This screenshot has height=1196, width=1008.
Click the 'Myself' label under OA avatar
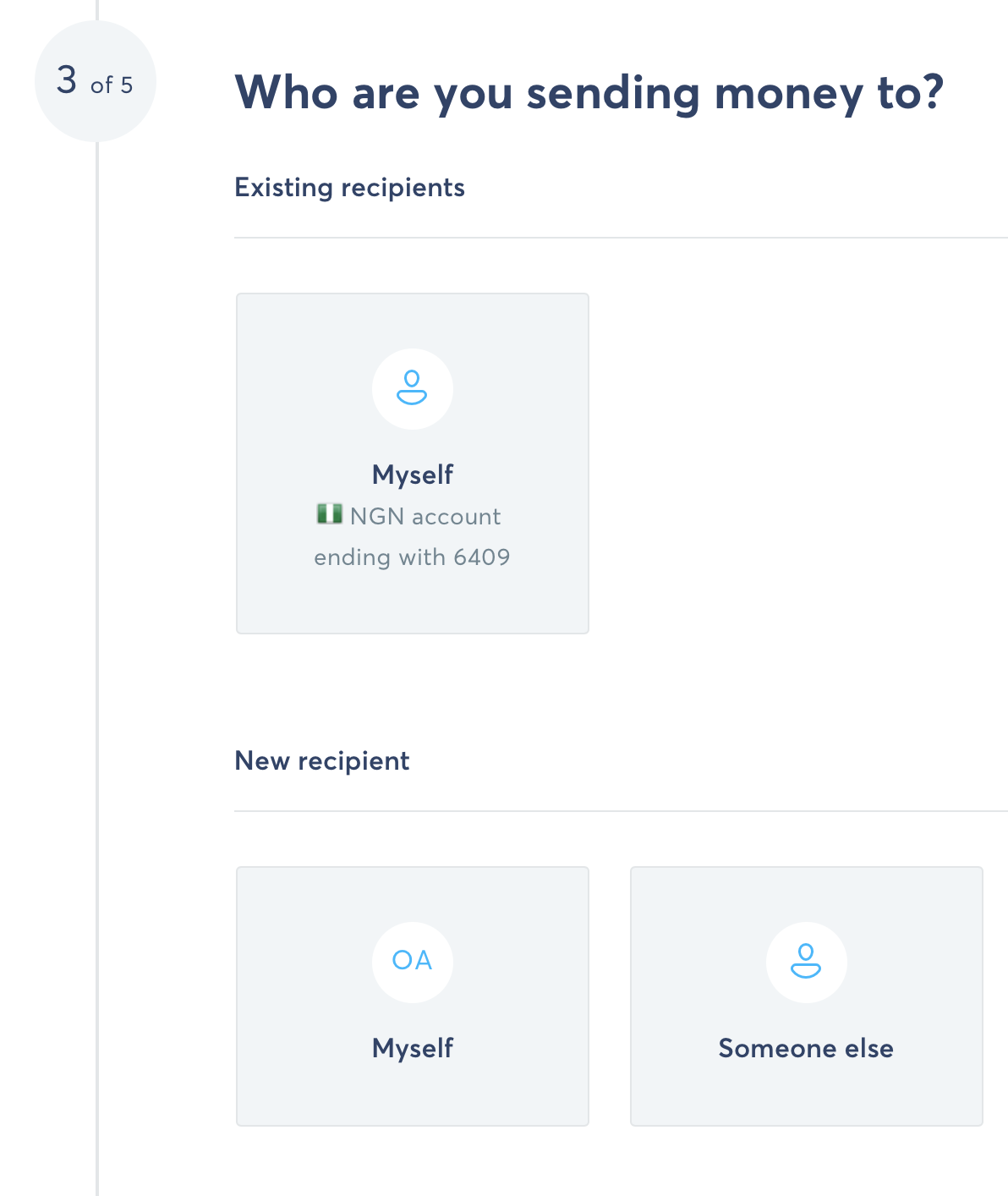413,1049
